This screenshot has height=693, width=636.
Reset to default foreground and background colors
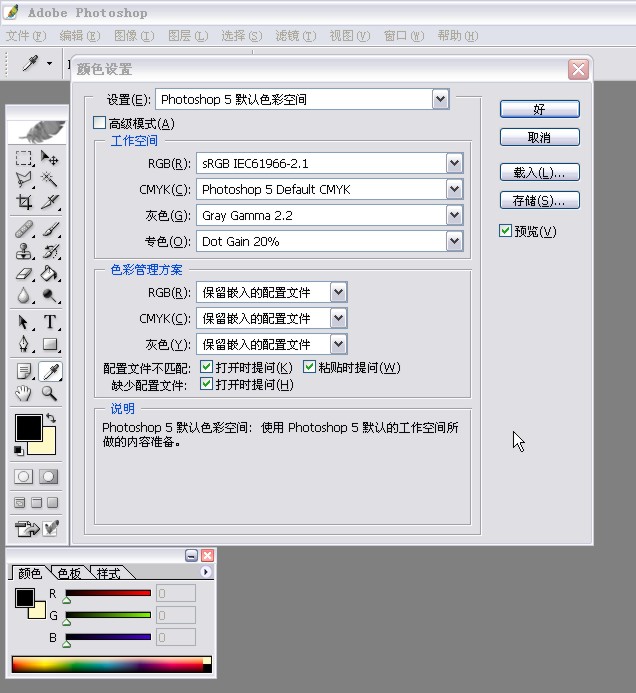tap(18, 450)
